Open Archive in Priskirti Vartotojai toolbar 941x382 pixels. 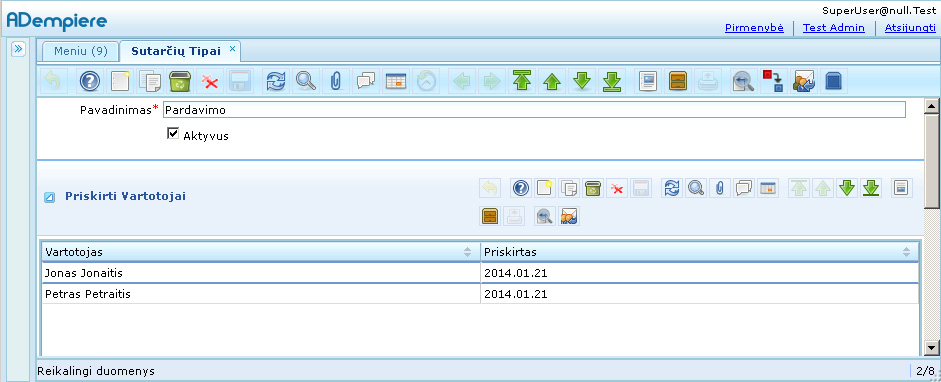[x=490, y=216]
